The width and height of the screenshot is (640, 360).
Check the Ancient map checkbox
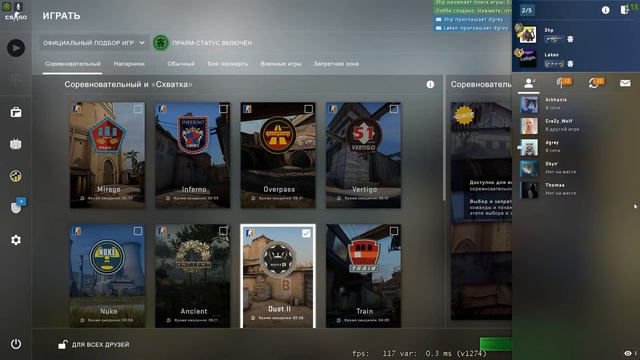coord(223,231)
